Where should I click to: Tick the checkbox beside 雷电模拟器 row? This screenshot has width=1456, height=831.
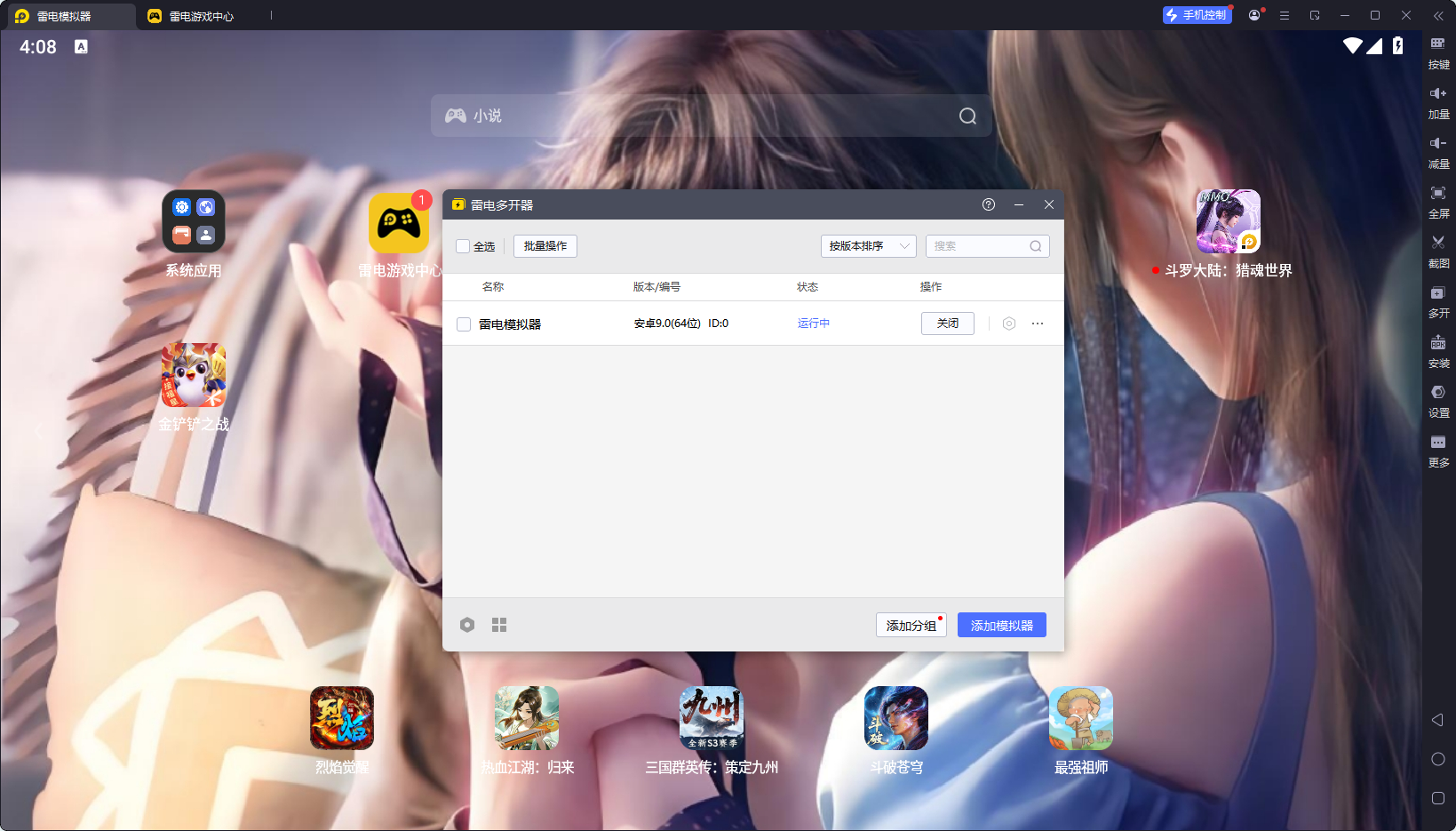coord(464,324)
